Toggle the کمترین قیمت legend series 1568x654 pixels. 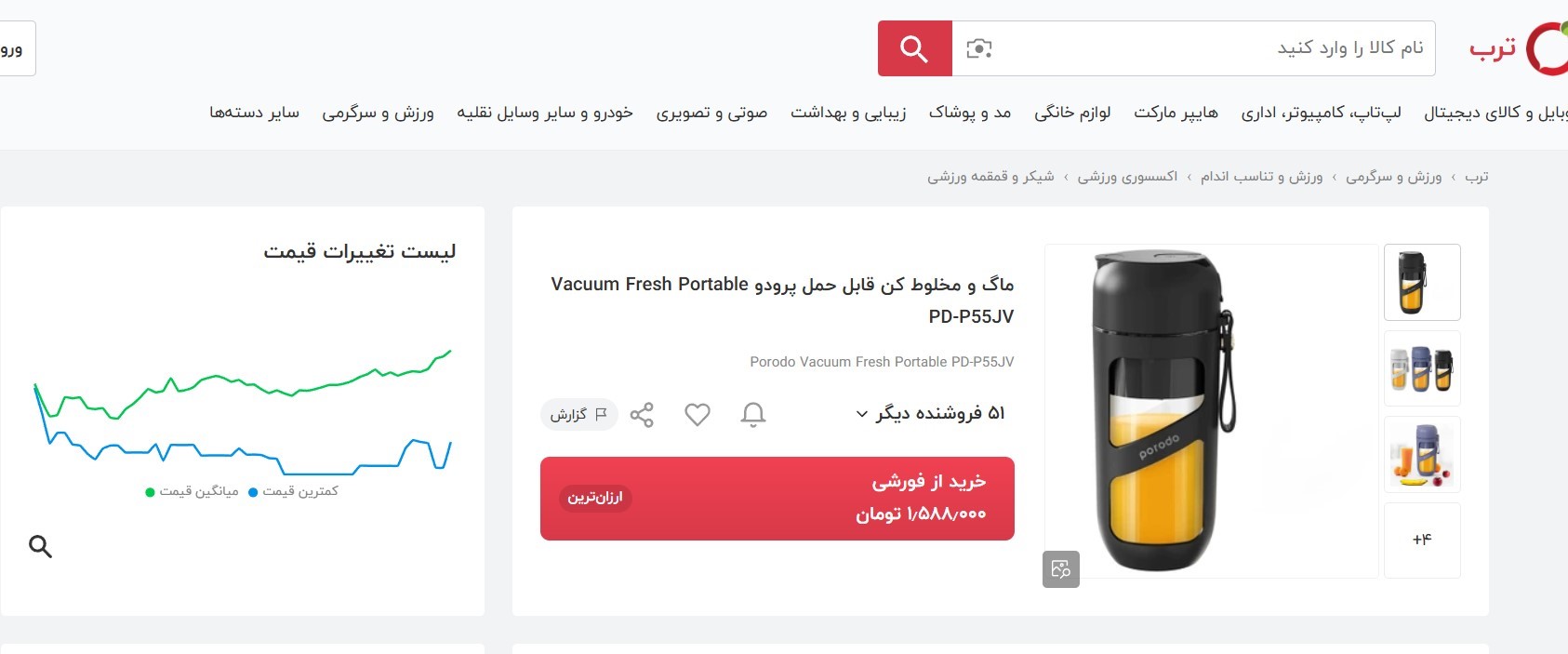293,491
